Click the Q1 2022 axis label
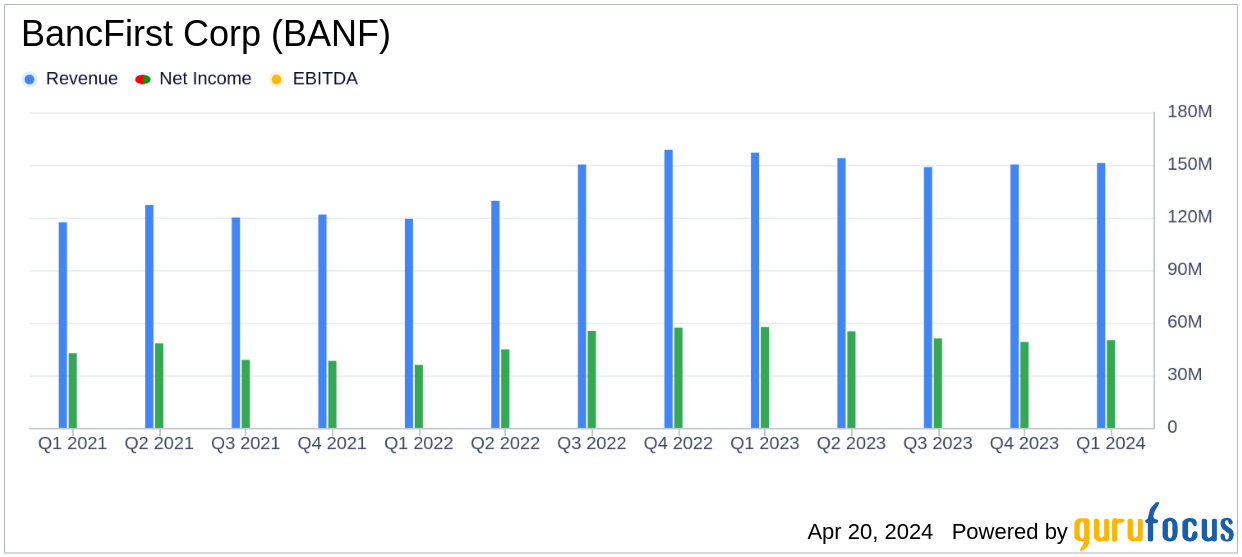1242x557 pixels. click(x=419, y=443)
